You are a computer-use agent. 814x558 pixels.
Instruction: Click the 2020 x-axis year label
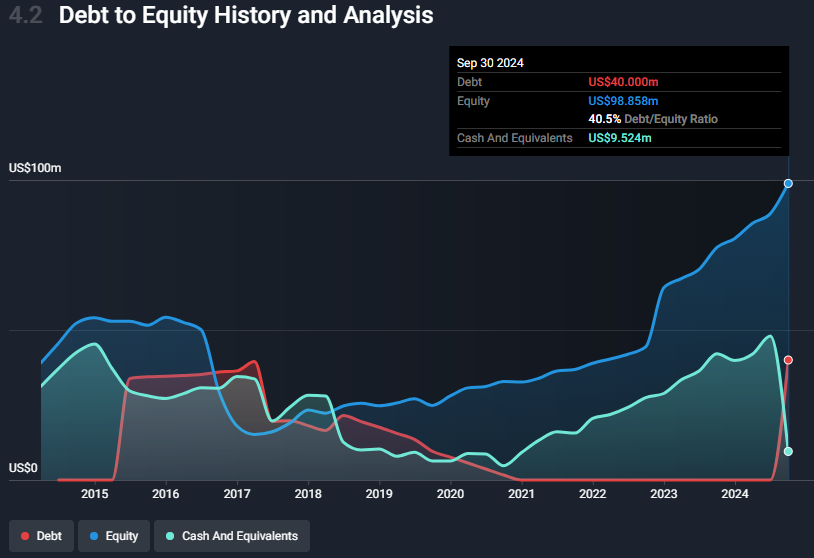click(450, 494)
